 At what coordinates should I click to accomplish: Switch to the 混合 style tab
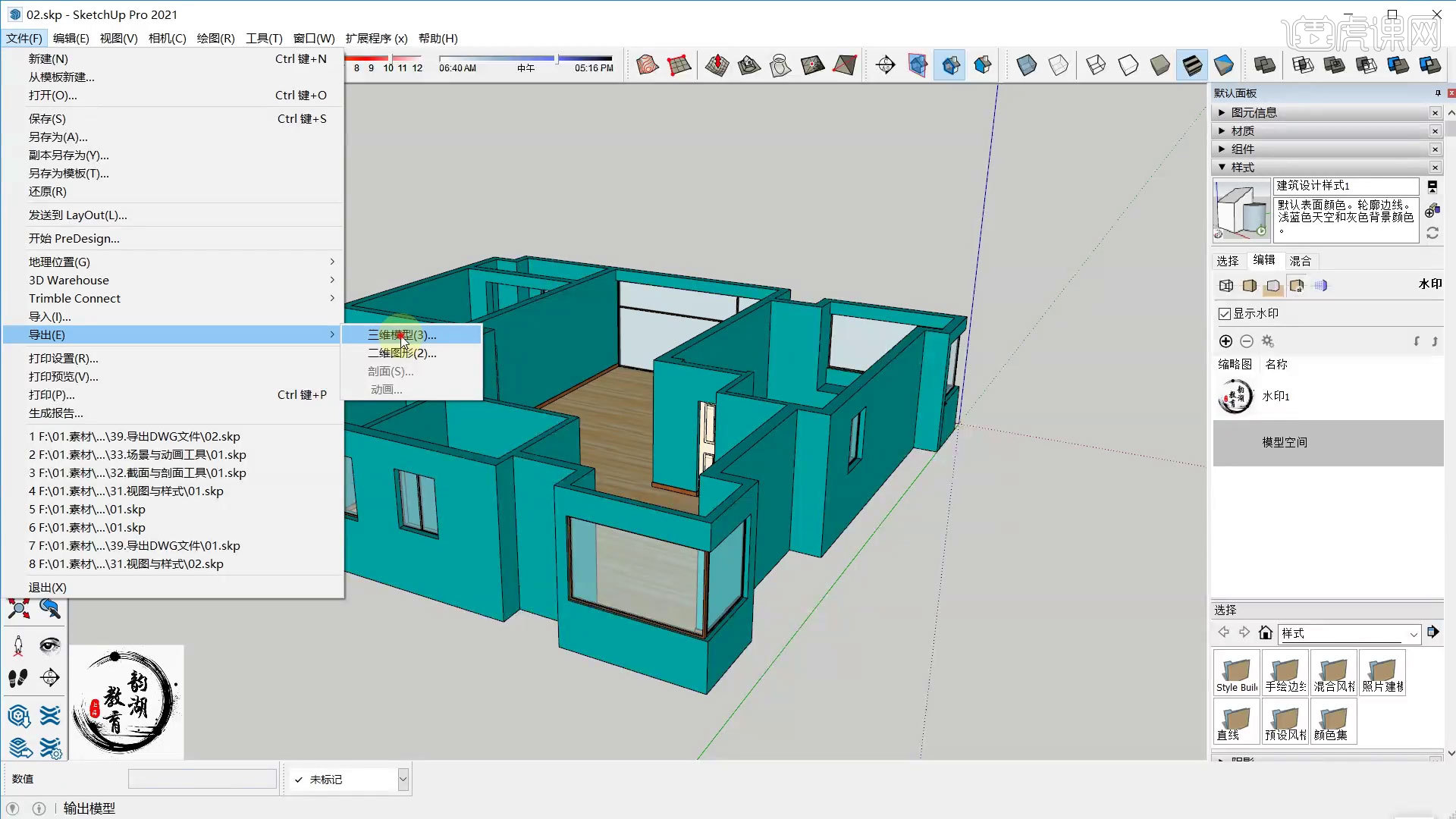pyautogui.click(x=1301, y=261)
